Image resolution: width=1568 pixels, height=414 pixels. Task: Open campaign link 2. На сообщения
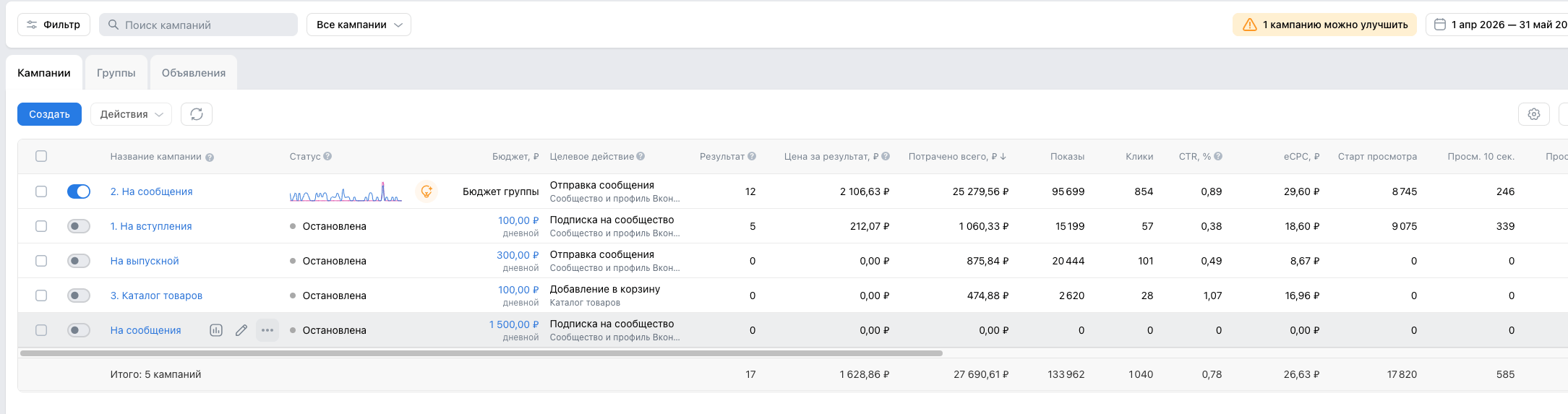coord(151,191)
